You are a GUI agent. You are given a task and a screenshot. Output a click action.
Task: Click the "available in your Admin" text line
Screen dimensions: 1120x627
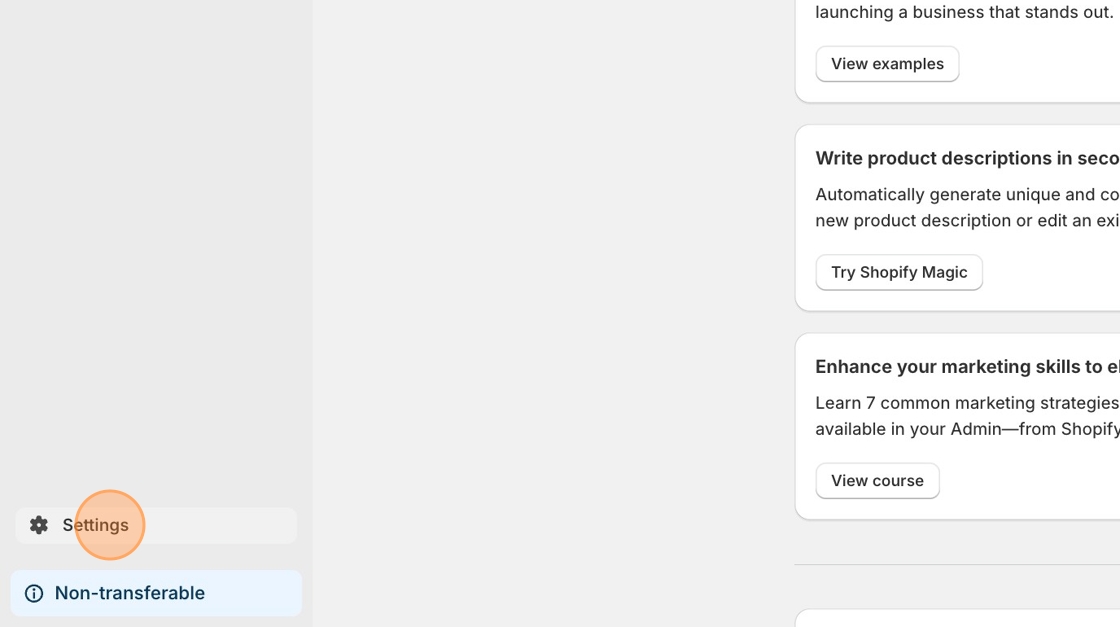coord(966,429)
